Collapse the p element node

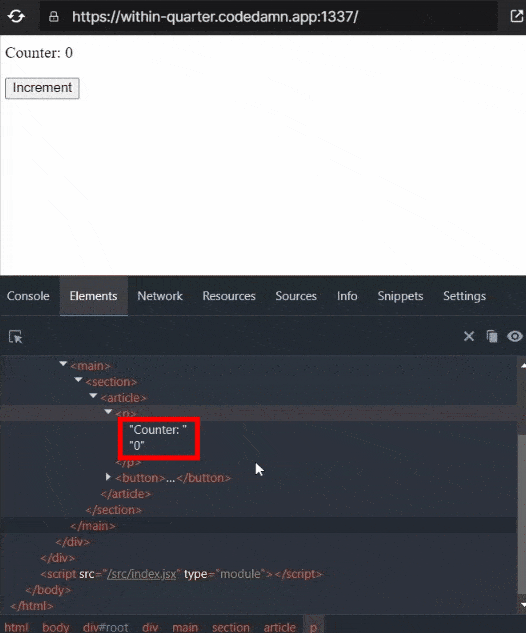(x=108, y=412)
